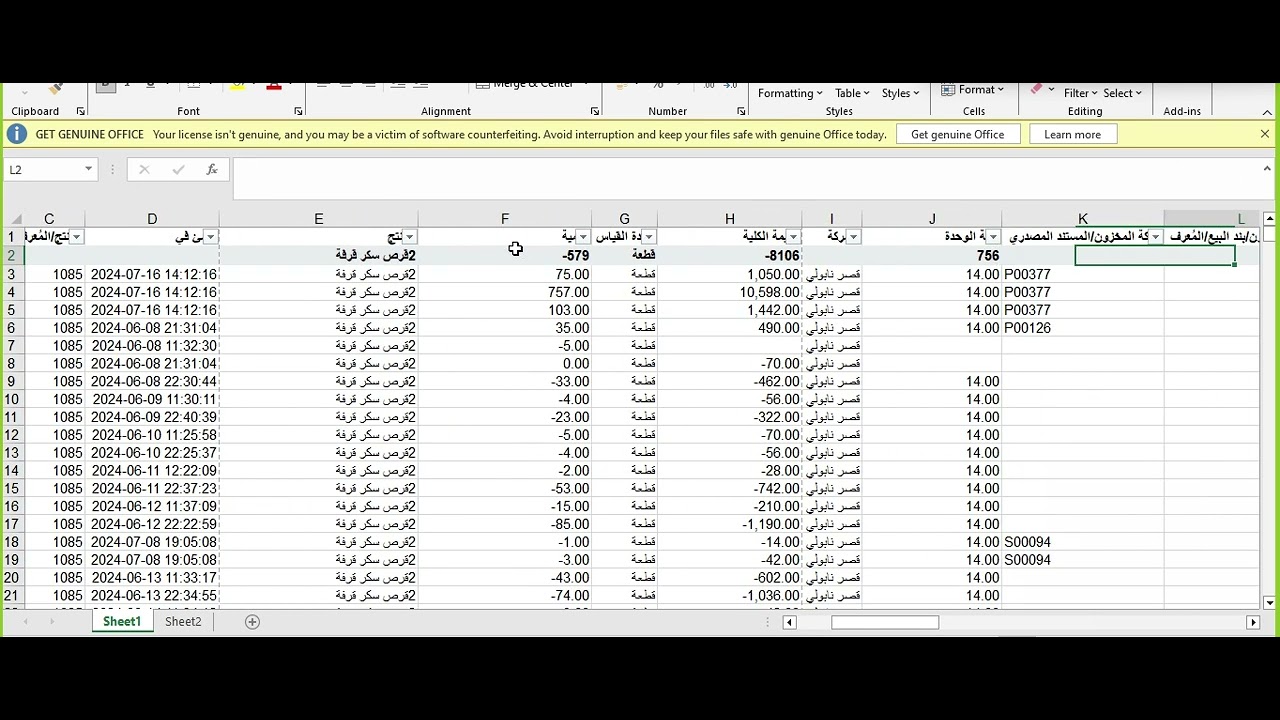1280x720 pixels.
Task: Open the Format cells dropdown
Action: [974, 90]
